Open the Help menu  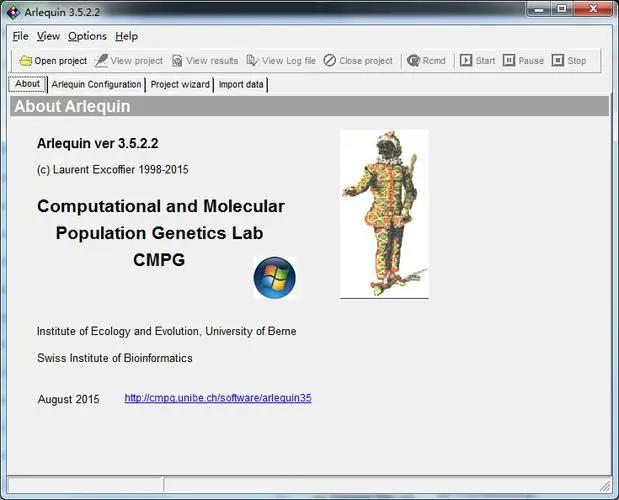click(126, 36)
